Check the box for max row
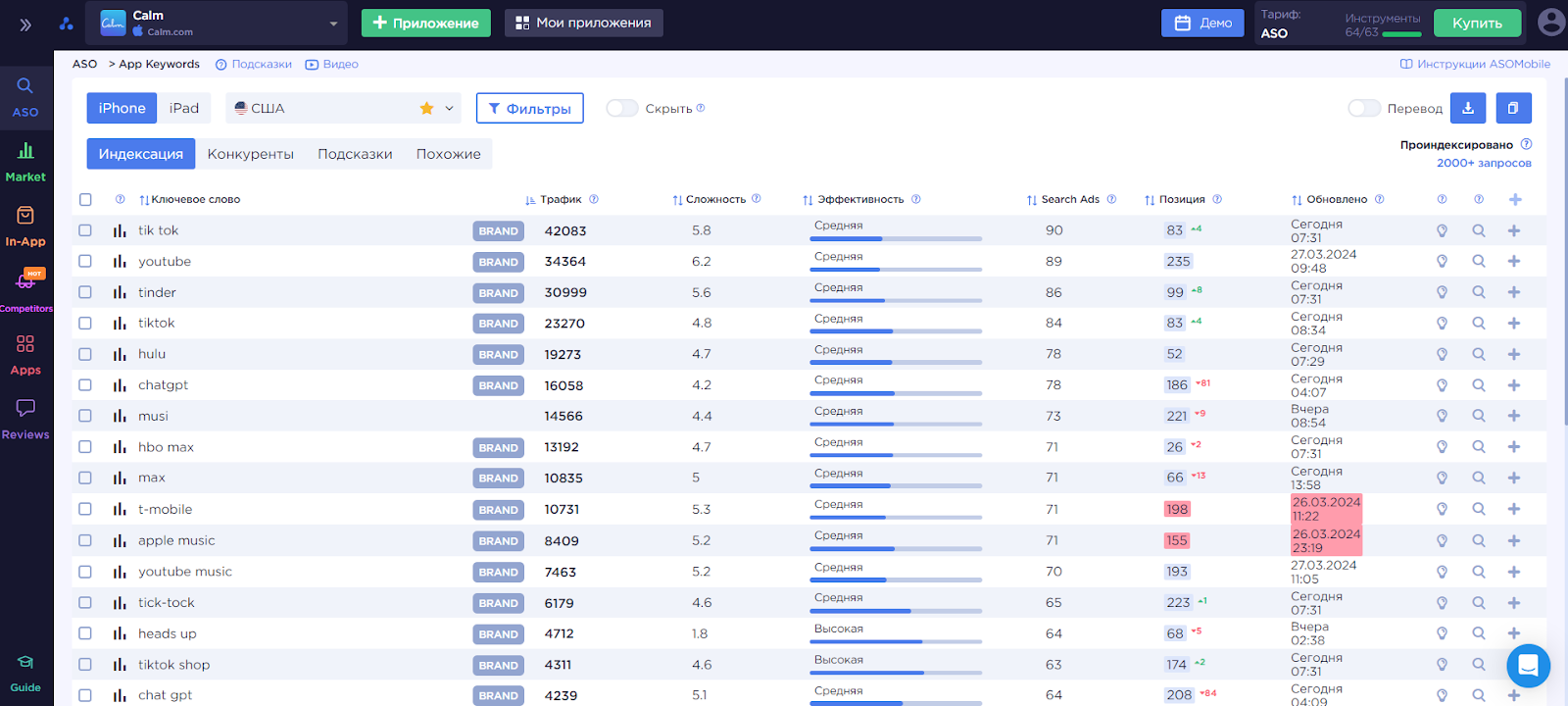Screen dimensions: 1568x706 (x=85, y=478)
